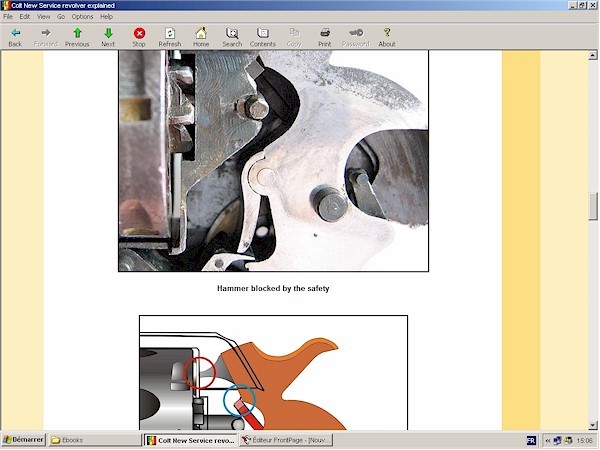Click the FR language indicator
This screenshot has width=600, height=450.
(x=531, y=440)
